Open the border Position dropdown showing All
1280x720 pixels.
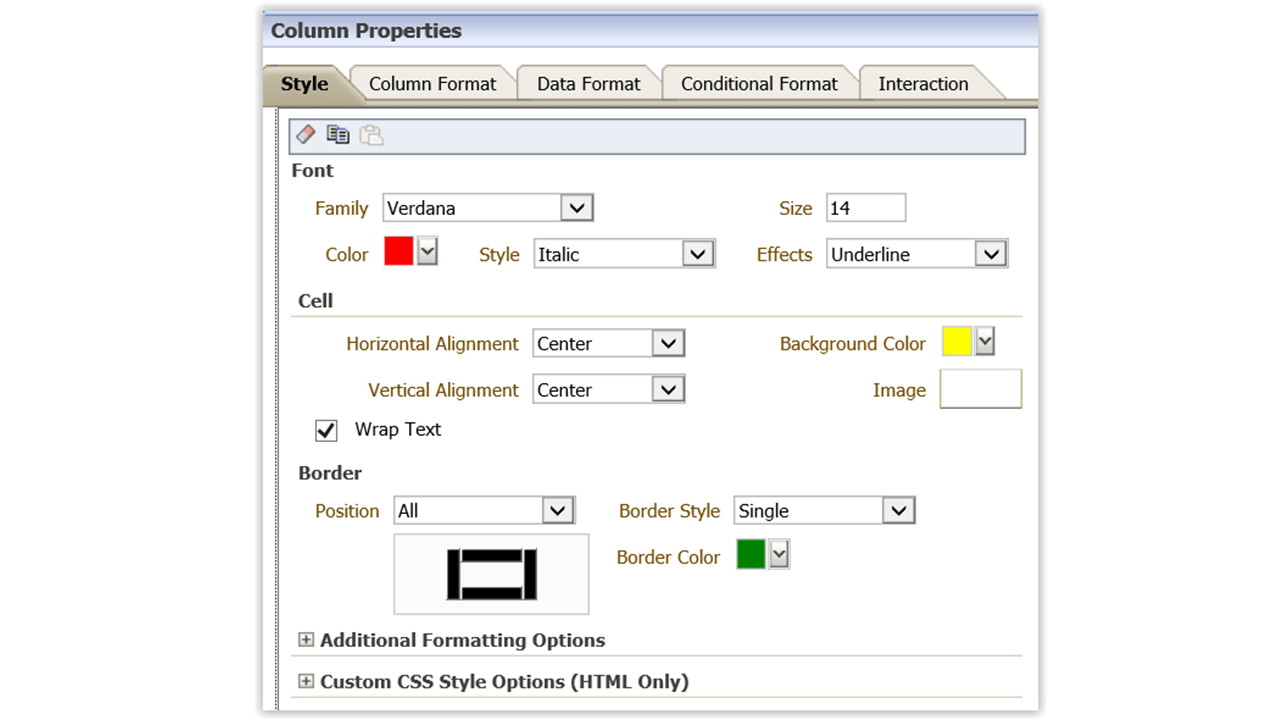(485, 510)
